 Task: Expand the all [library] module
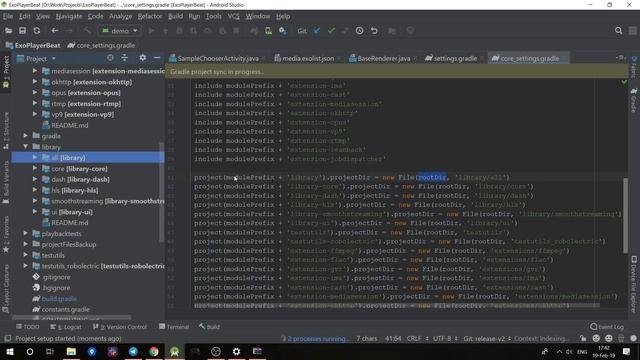point(35,158)
